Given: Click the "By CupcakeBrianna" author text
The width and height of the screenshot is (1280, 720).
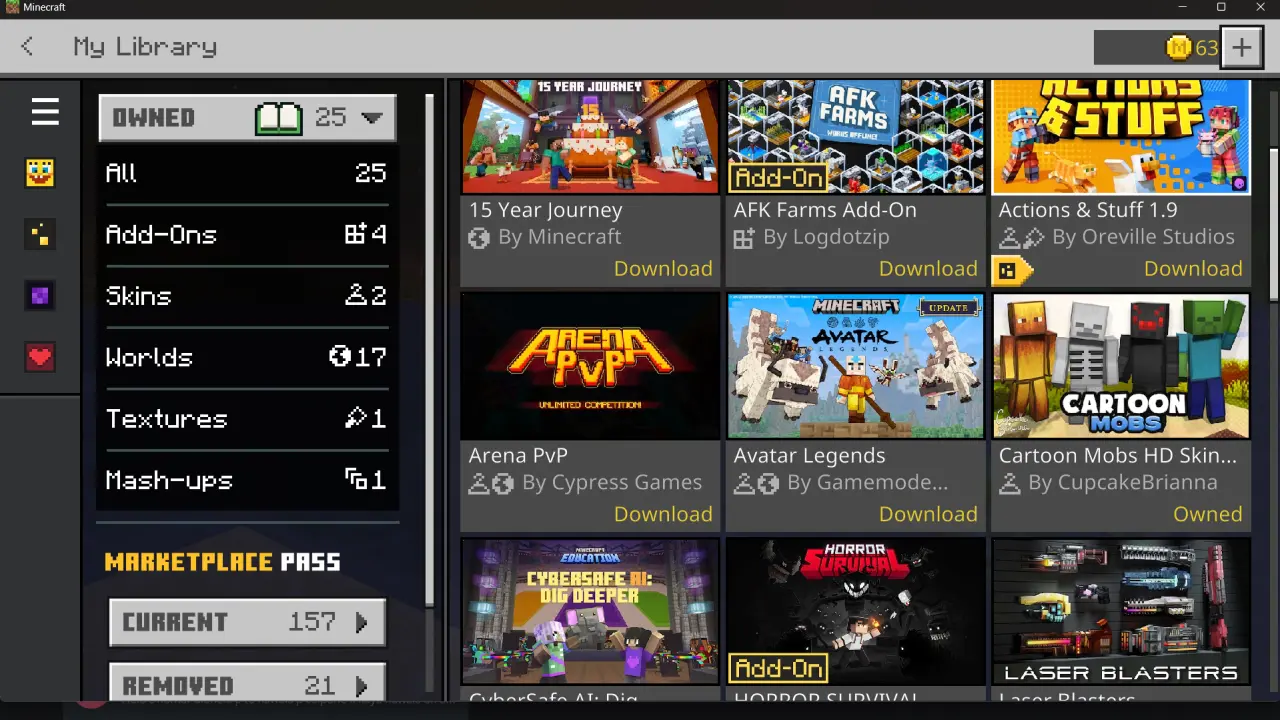Looking at the screenshot, I should pyautogui.click(x=1123, y=483).
